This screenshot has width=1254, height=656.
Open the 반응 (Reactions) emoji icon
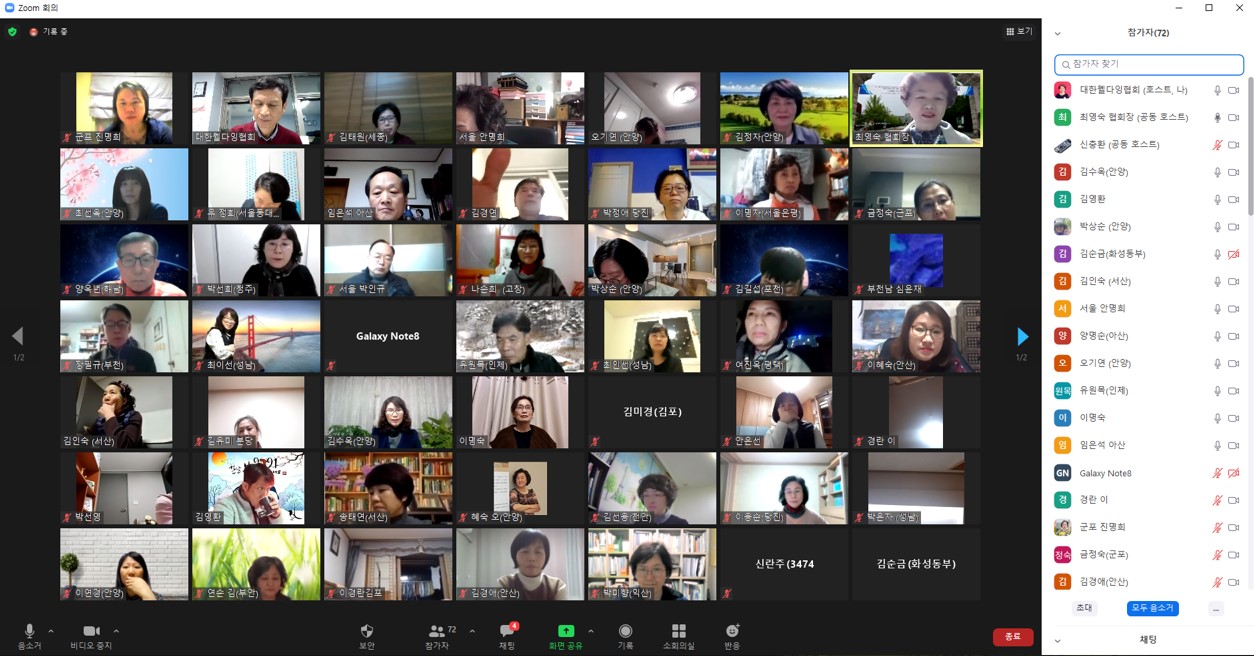732,632
